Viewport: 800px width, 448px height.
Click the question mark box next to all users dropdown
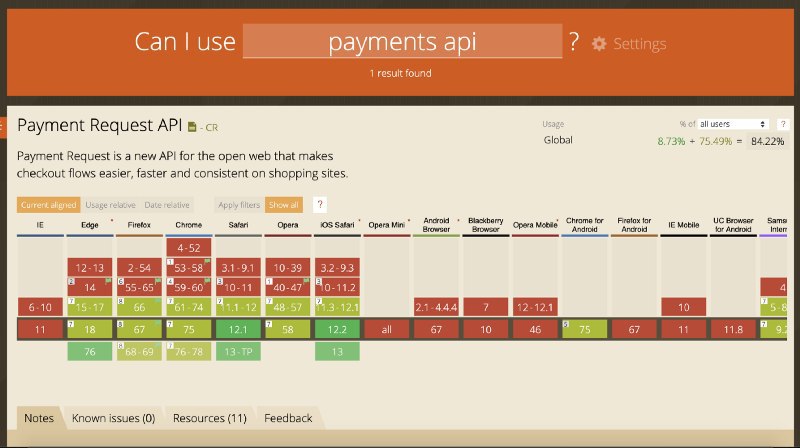pyautogui.click(x=783, y=124)
